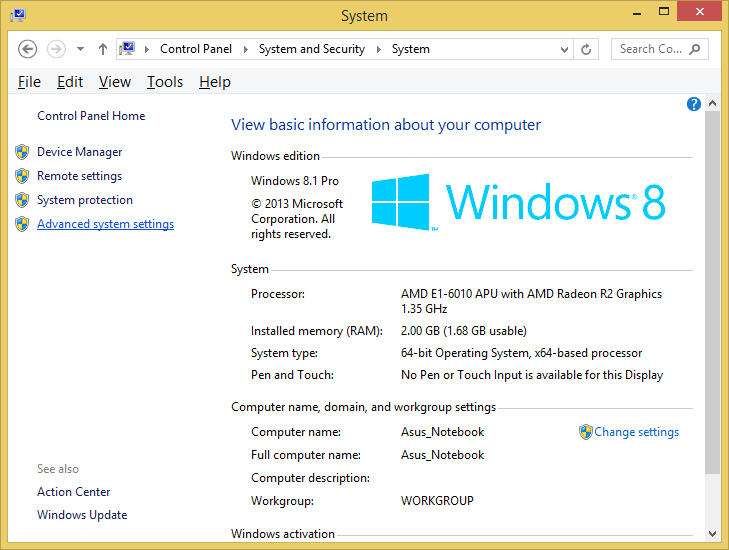Viewport: 729px width, 550px height.
Task: Select the 'Windows 8.1 Pro' edition text
Action: pos(295,181)
